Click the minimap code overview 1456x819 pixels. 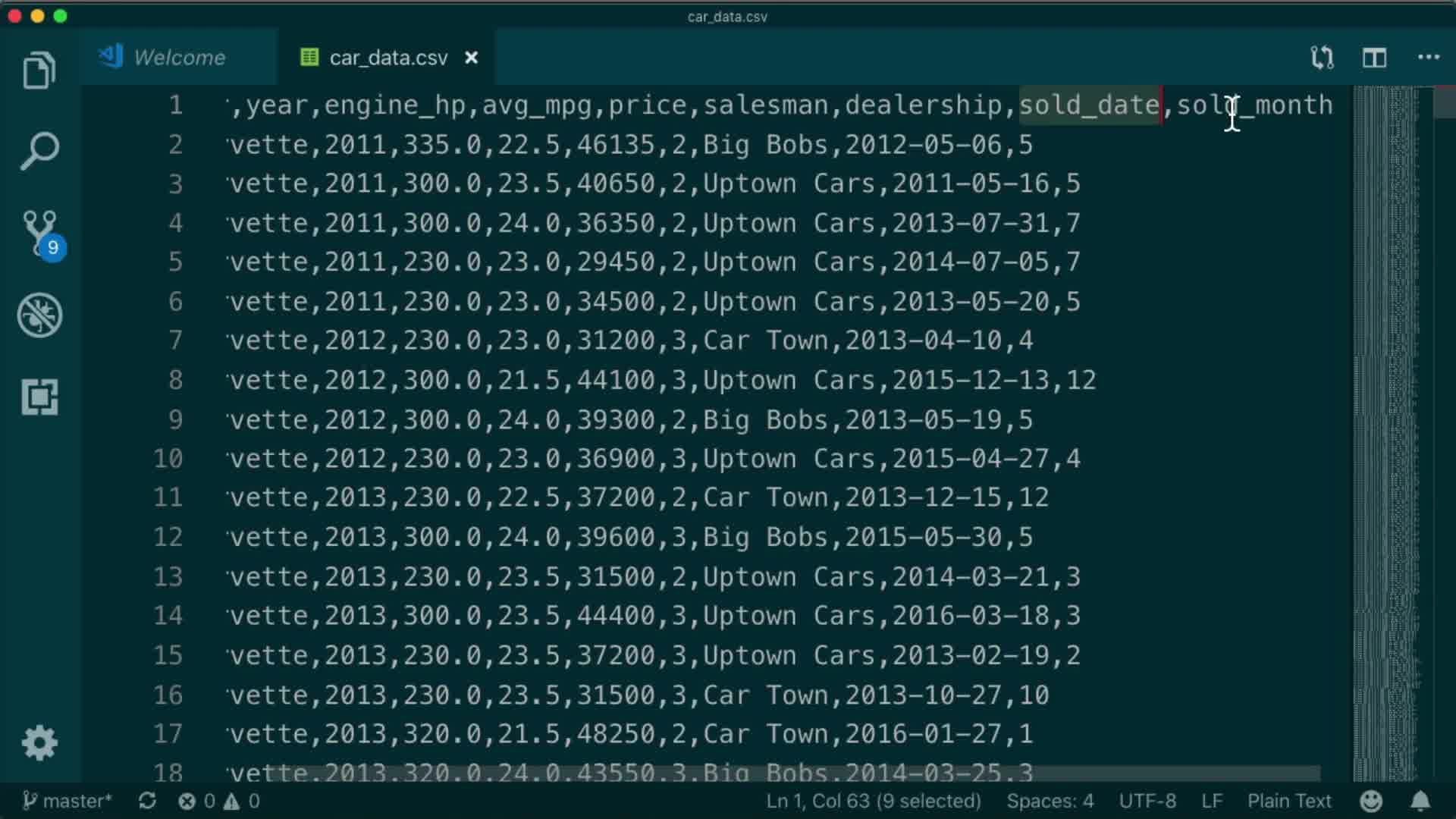point(1385,379)
